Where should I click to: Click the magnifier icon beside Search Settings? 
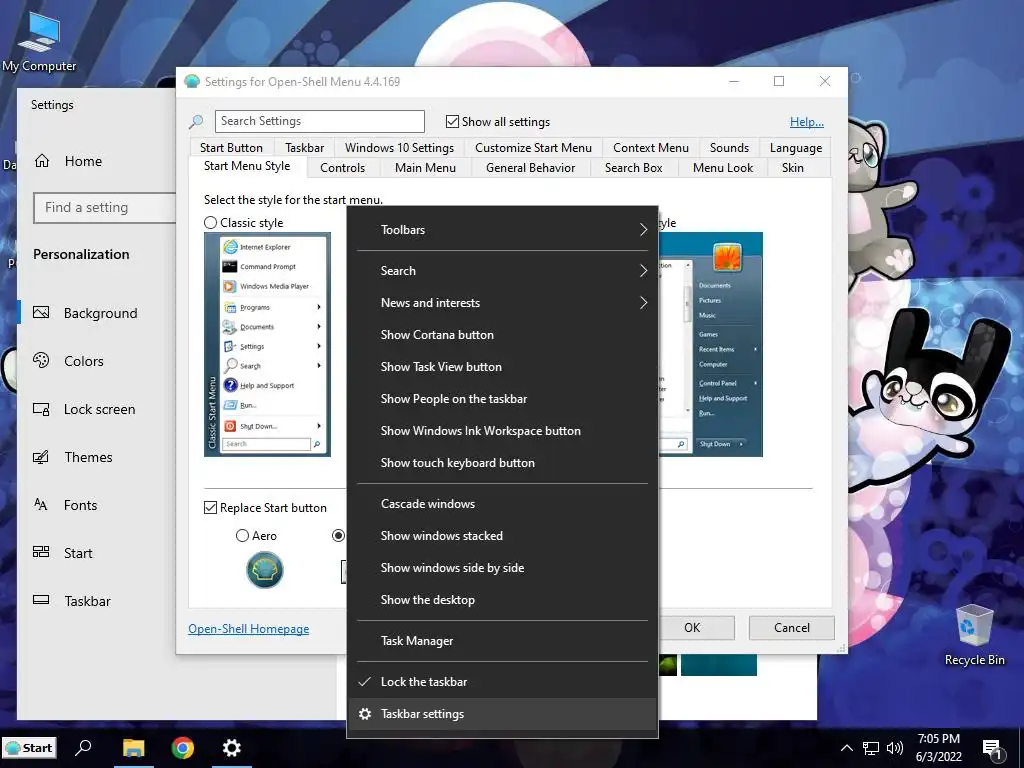(x=196, y=121)
